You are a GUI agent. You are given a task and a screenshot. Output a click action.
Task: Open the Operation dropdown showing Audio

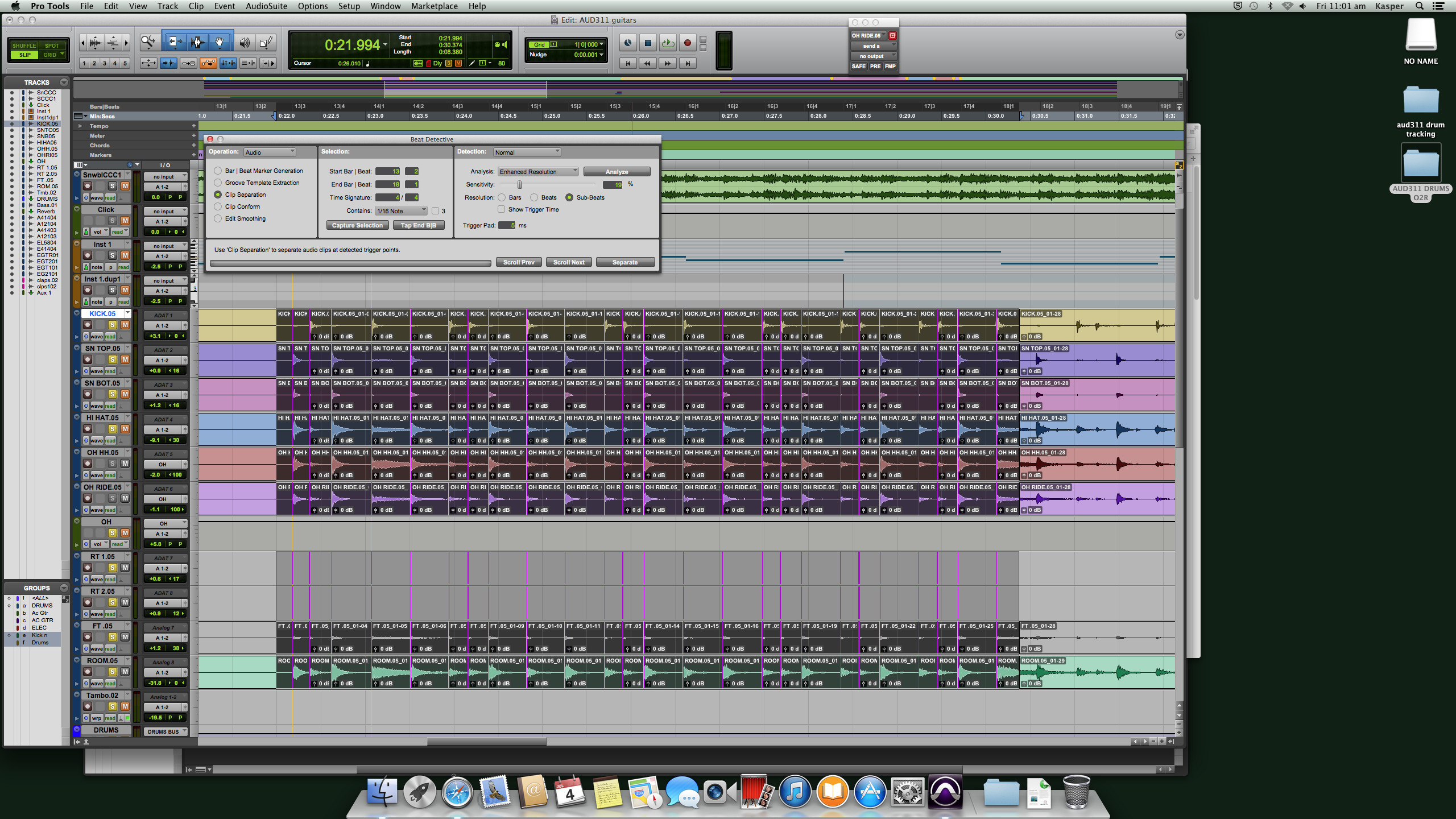[x=270, y=152]
